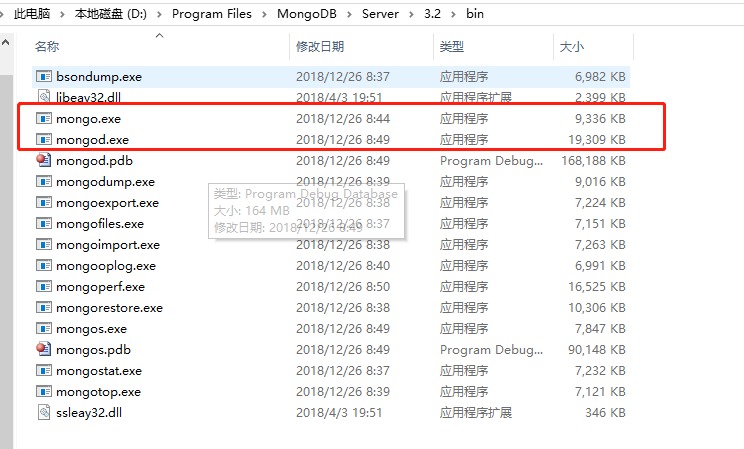Screen dimensions: 744x449
Task: Select file name mongodump.exe
Action: click(105, 182)
